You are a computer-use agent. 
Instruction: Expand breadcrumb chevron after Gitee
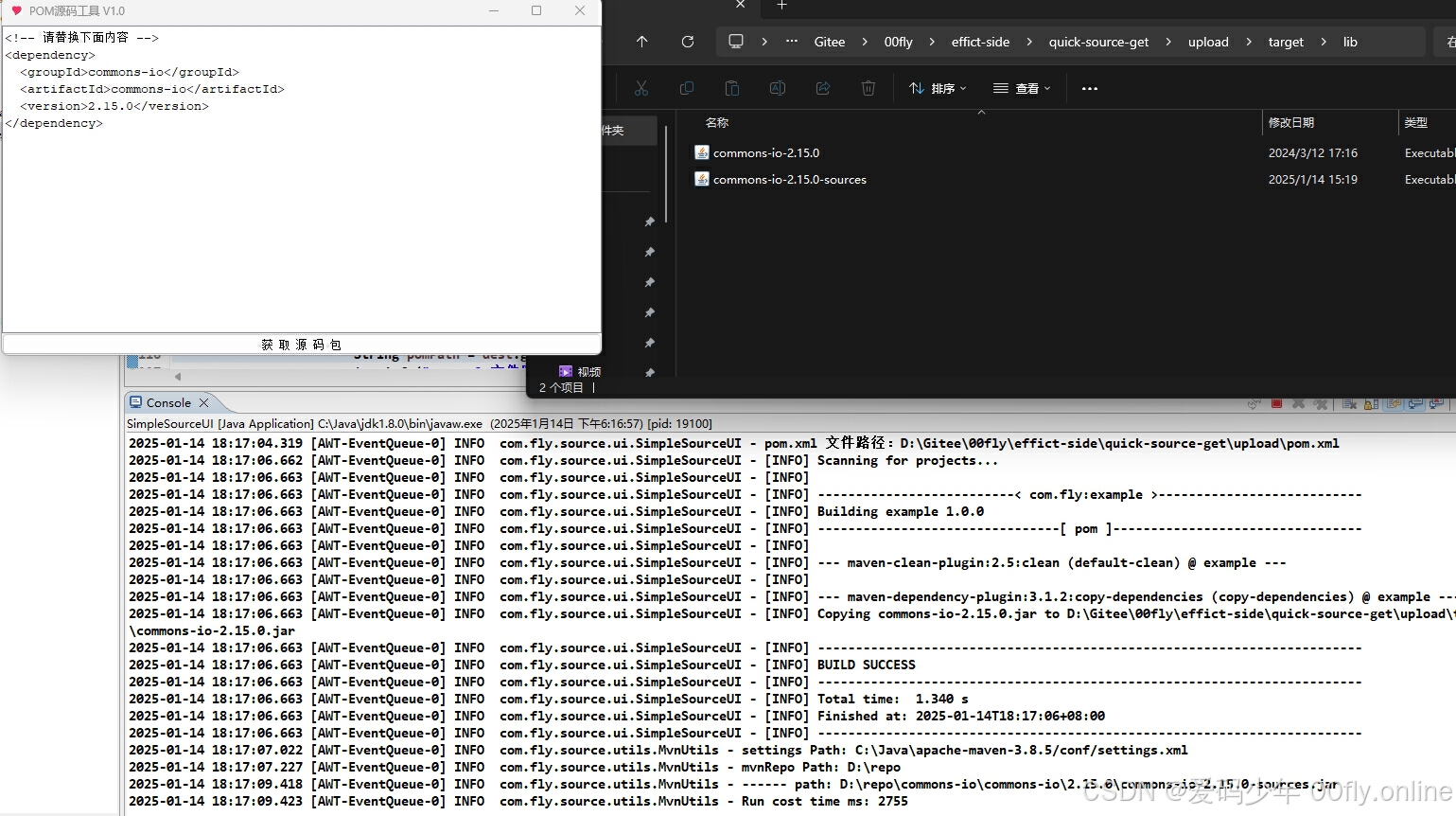865,42
